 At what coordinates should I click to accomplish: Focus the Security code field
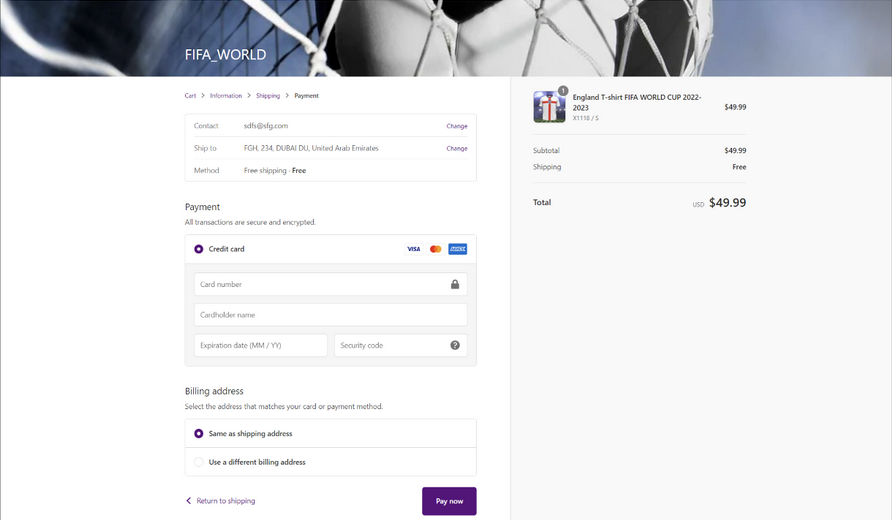pos(400,345)
